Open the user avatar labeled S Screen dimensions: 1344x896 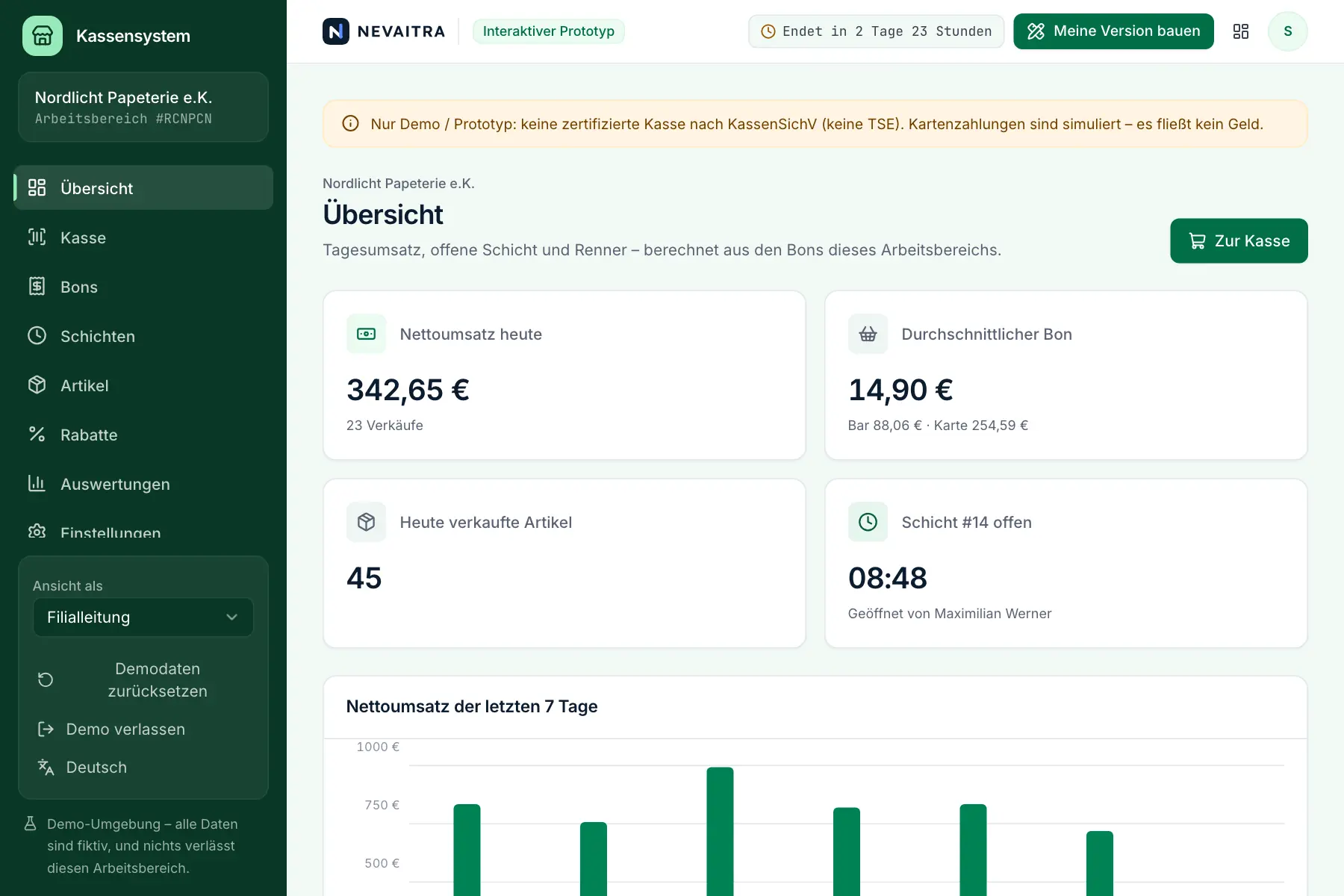click(1288, 31)
